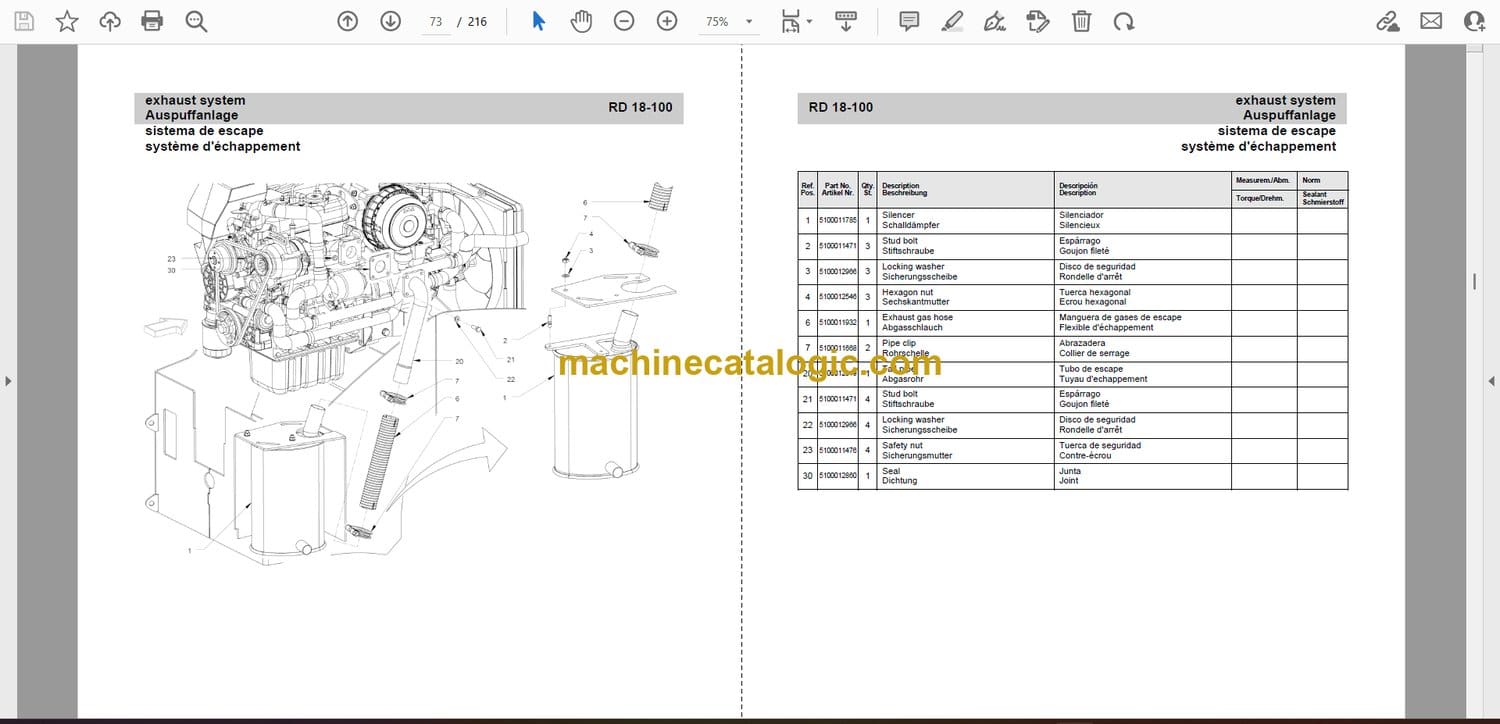This screenshot has width=1500, height=724.
Task: Click the share with others person icon
Action: point(1474,21)
